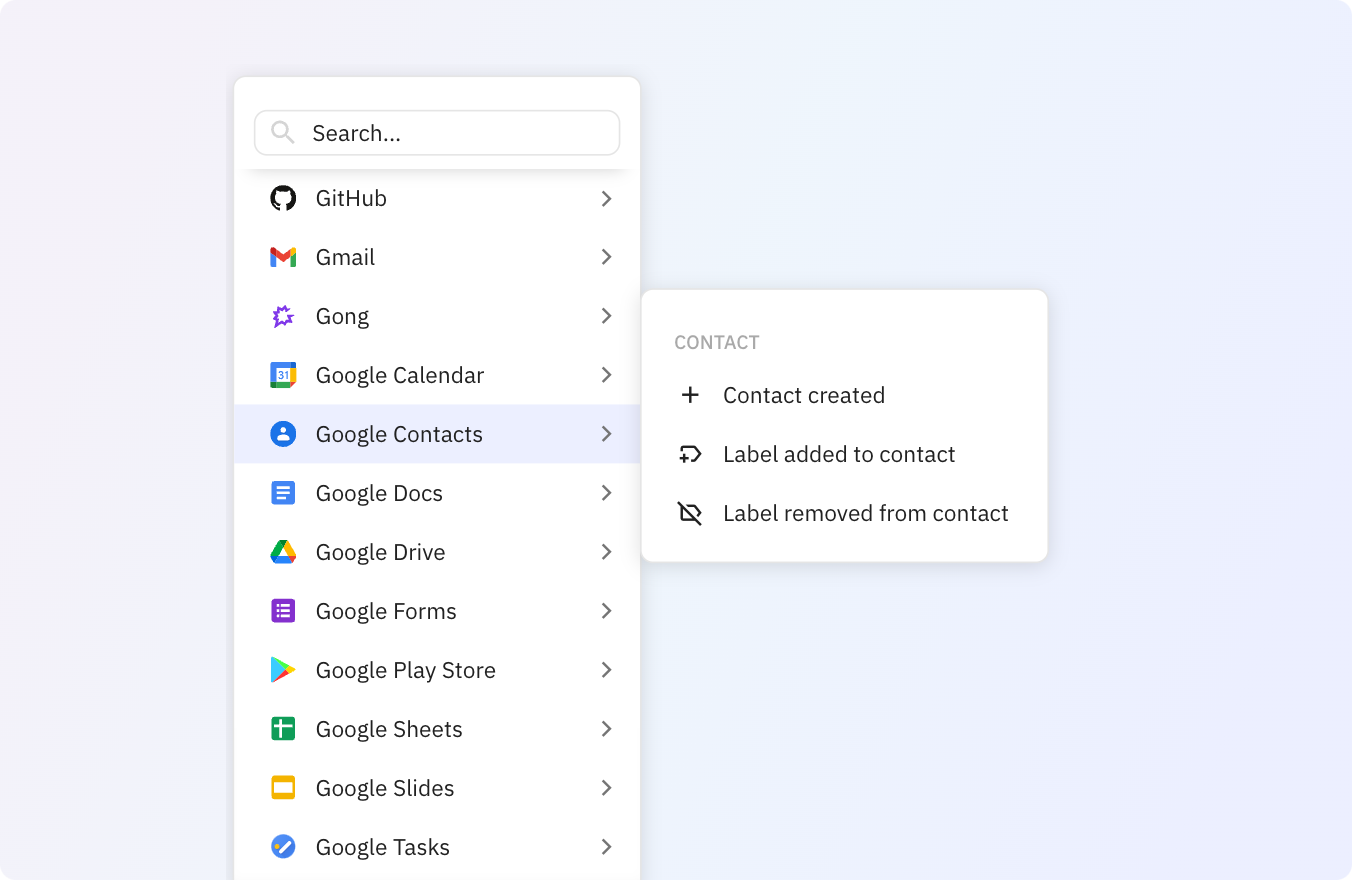
Task: Click the GitHub octocat icon
Action: 283,198
